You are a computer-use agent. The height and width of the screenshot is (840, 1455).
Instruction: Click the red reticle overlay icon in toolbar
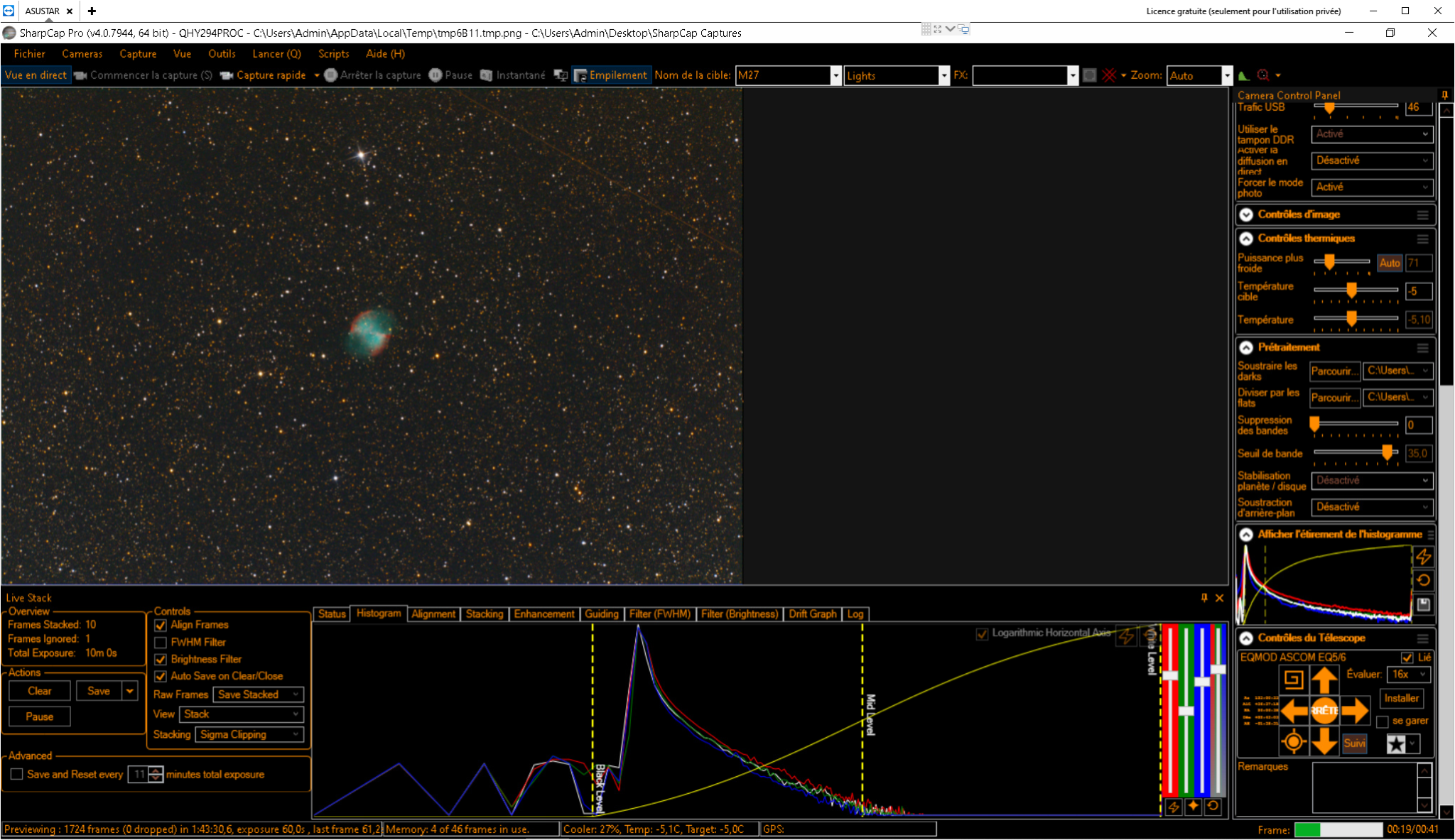click(1109, 75)
